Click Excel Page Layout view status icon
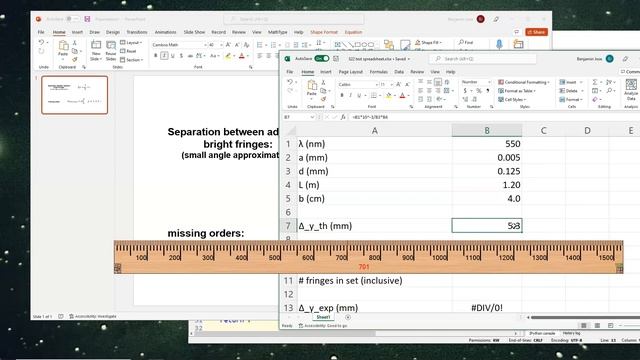 coord(597,325)
